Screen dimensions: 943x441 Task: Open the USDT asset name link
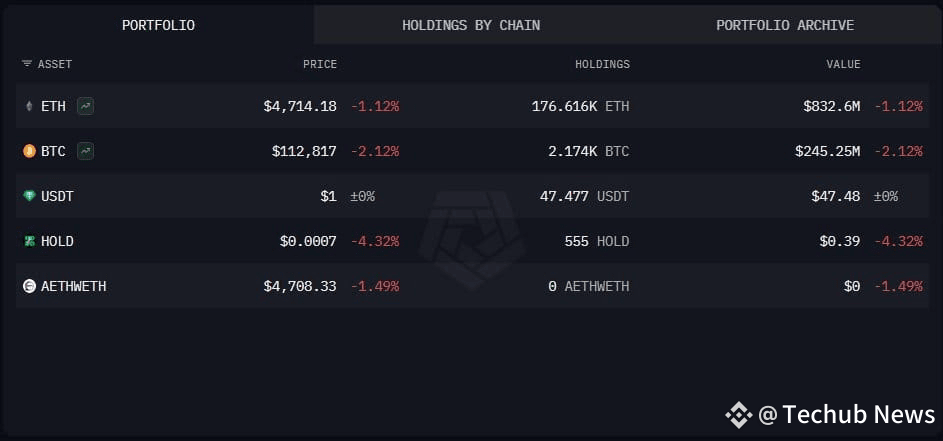click(57, 196)
